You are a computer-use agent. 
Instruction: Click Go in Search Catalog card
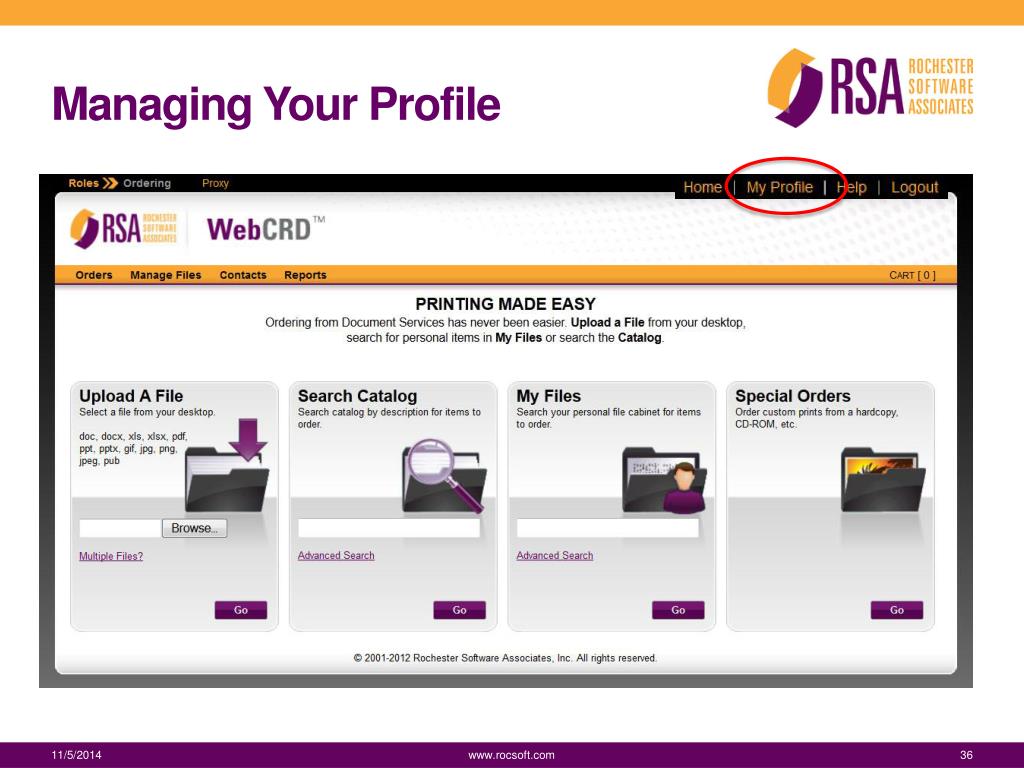tap(460, 610)
